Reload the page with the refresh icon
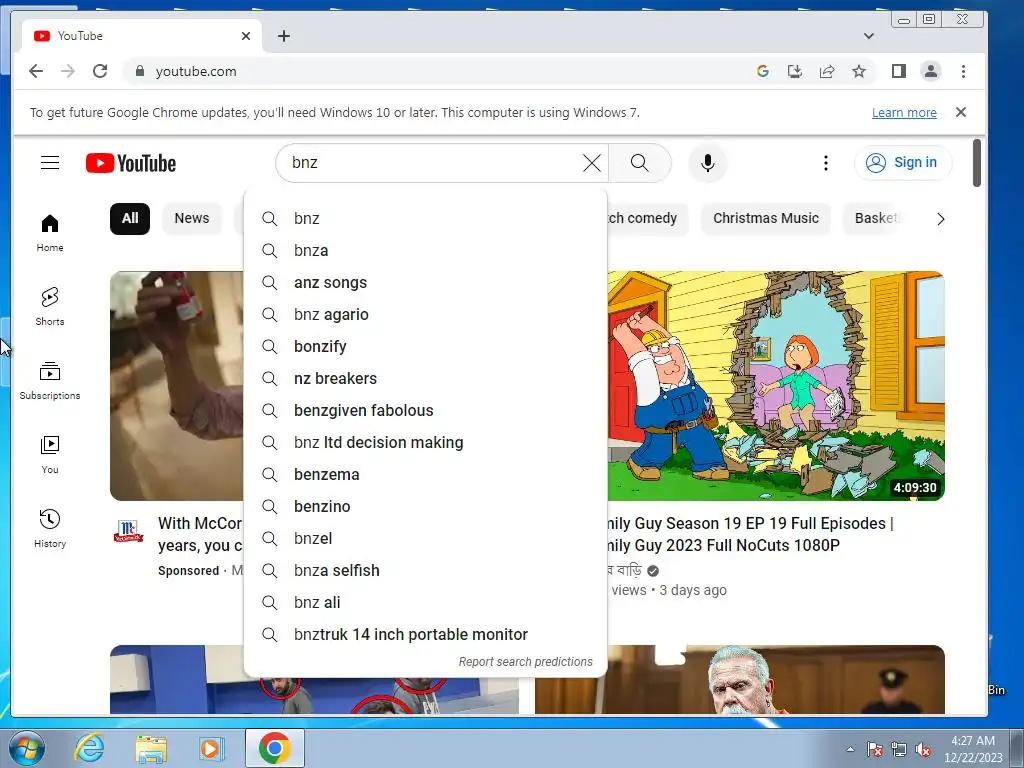This screenshot has height=768, width=1024. coord(100,71)
